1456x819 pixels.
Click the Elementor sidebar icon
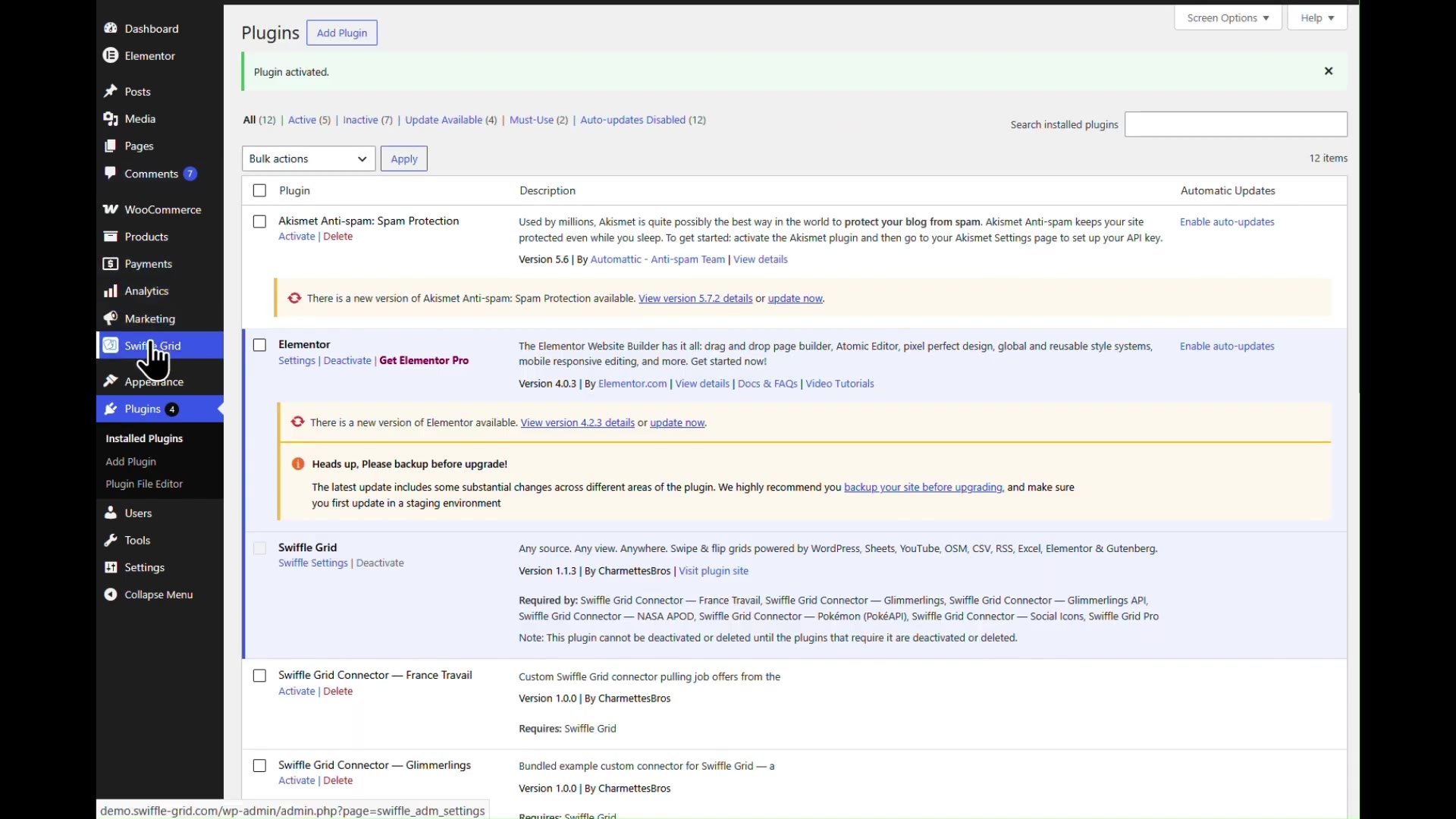tap(111, 55)
